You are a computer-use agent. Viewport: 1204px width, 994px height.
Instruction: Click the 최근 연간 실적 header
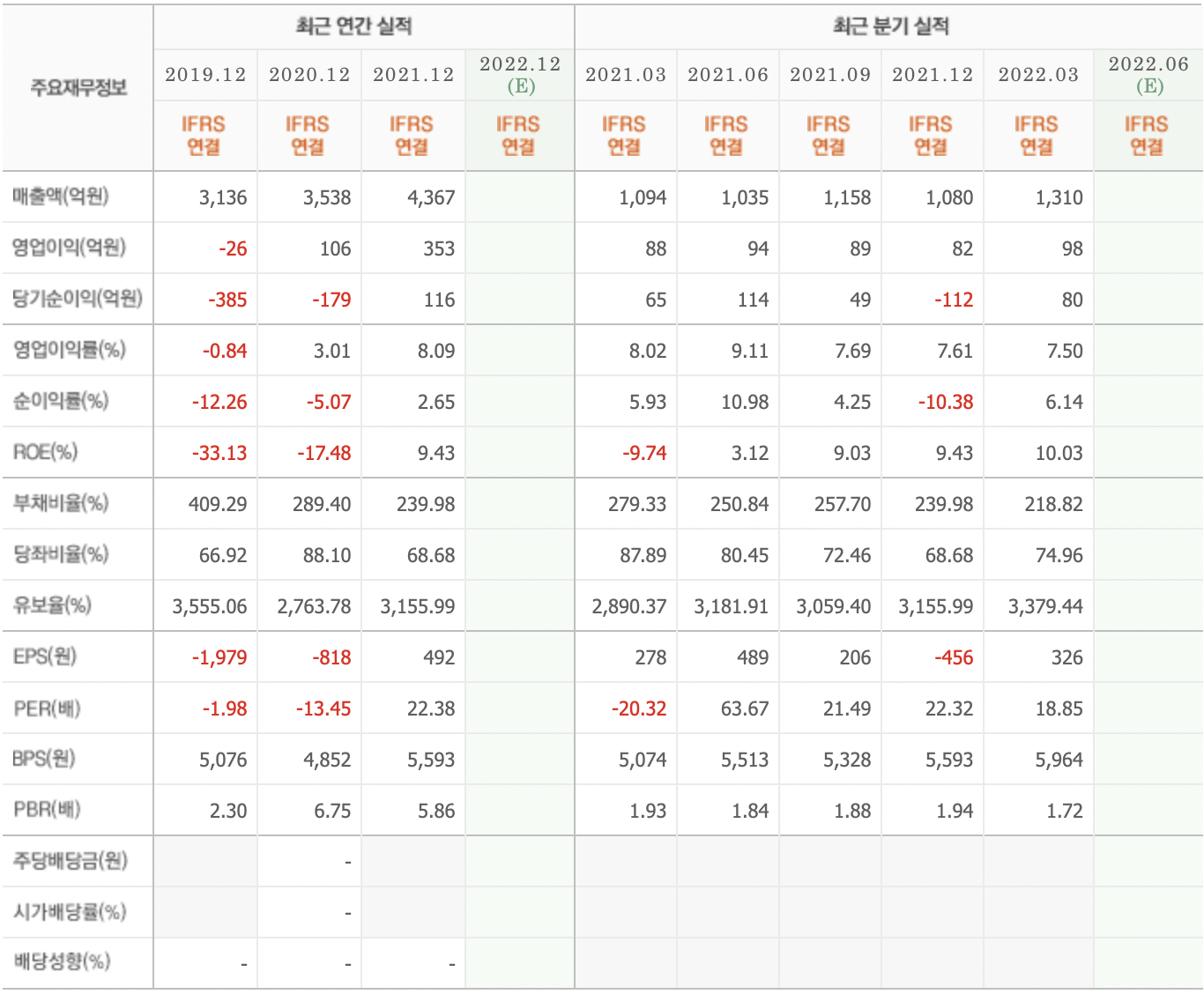[x=353, y=26]
